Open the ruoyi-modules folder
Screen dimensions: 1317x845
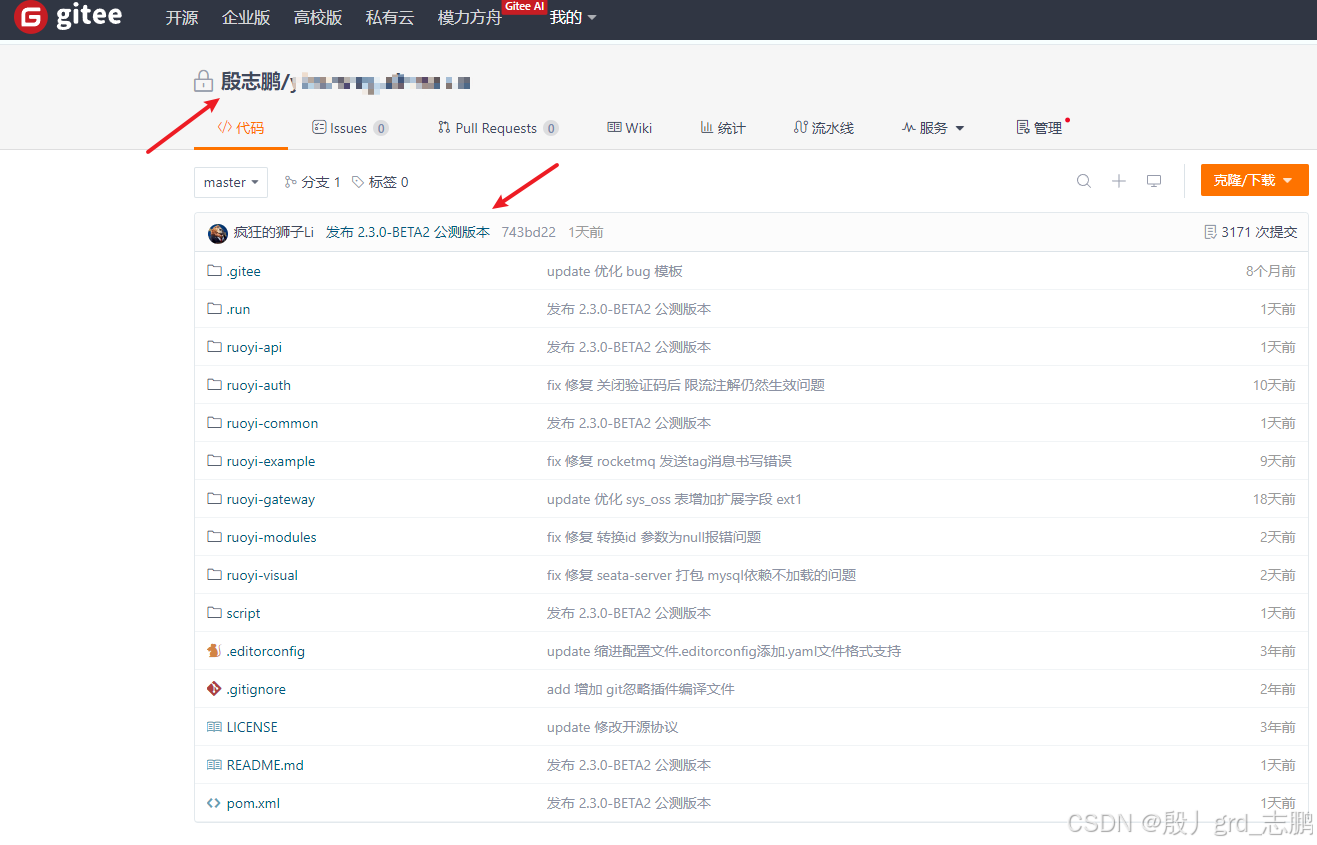tap(271, 537)
